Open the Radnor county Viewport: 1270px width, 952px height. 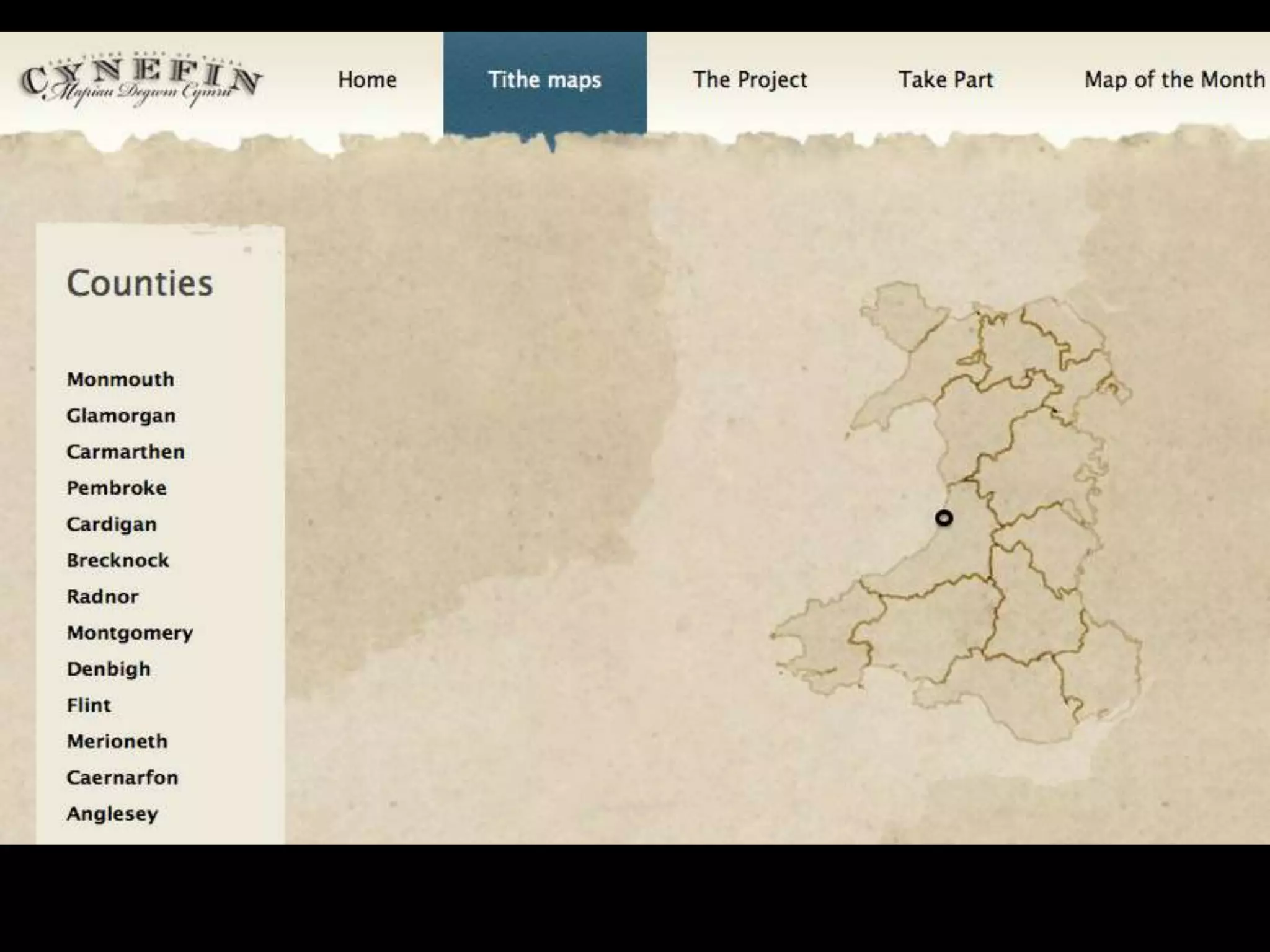[103, 596]
